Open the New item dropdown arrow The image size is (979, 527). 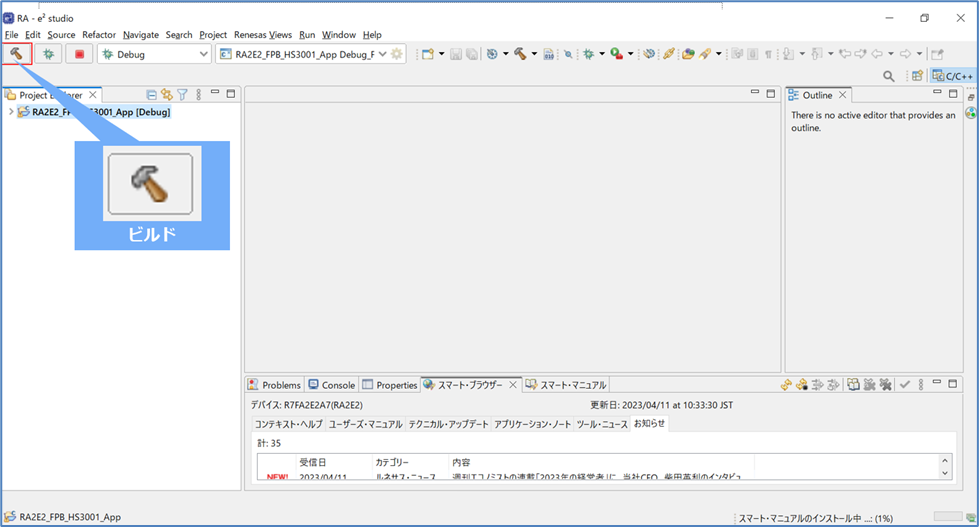point(441,54)
